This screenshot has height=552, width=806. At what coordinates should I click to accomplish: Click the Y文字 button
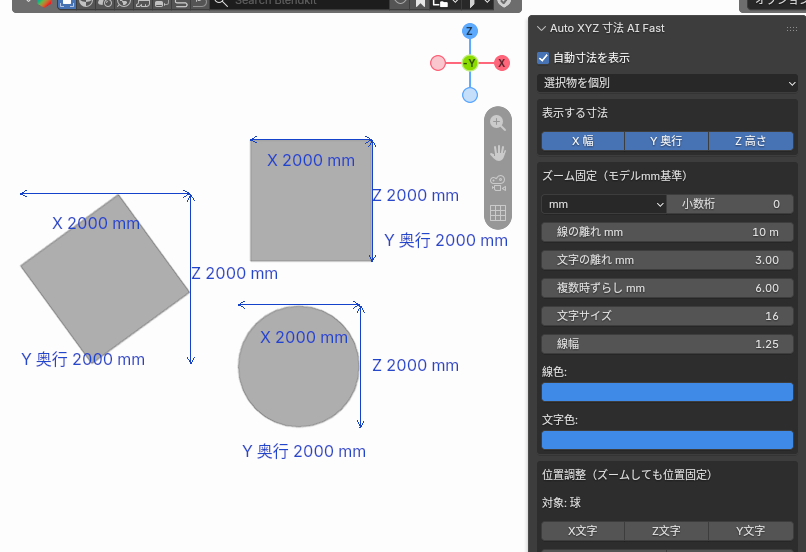click(750, 531)
